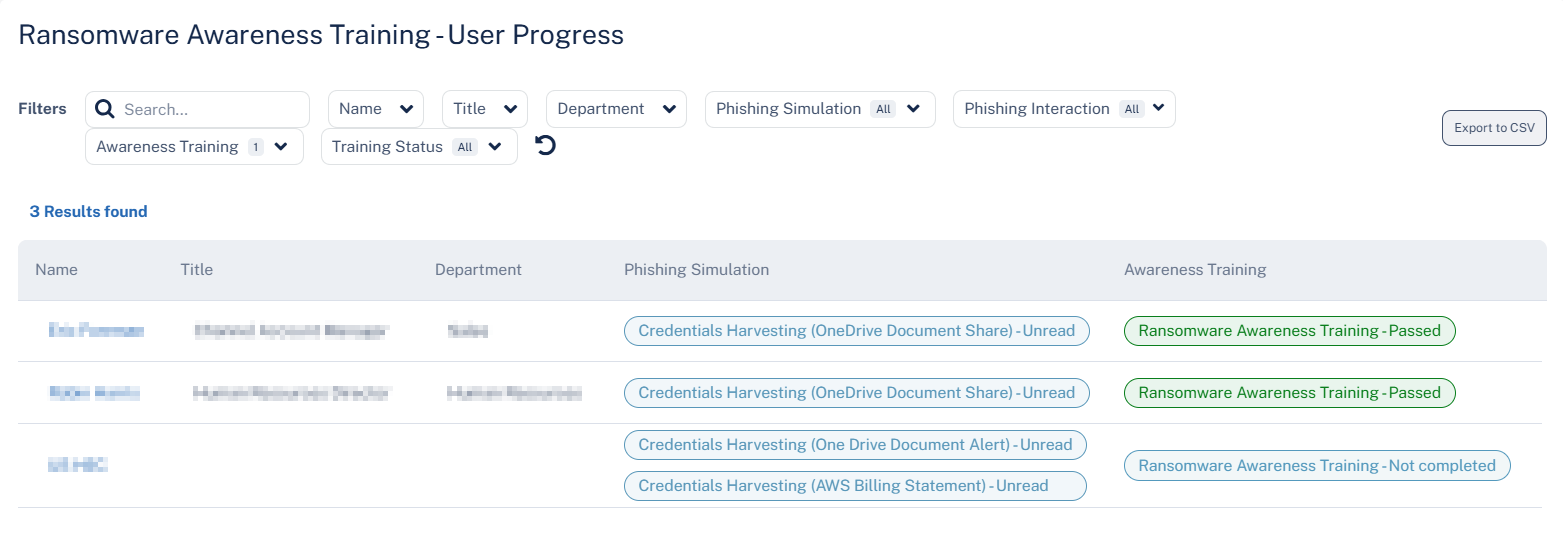Screen dimensions: 1563x535
Task: Click the Export to CSV button
Action: (1494, 128)
